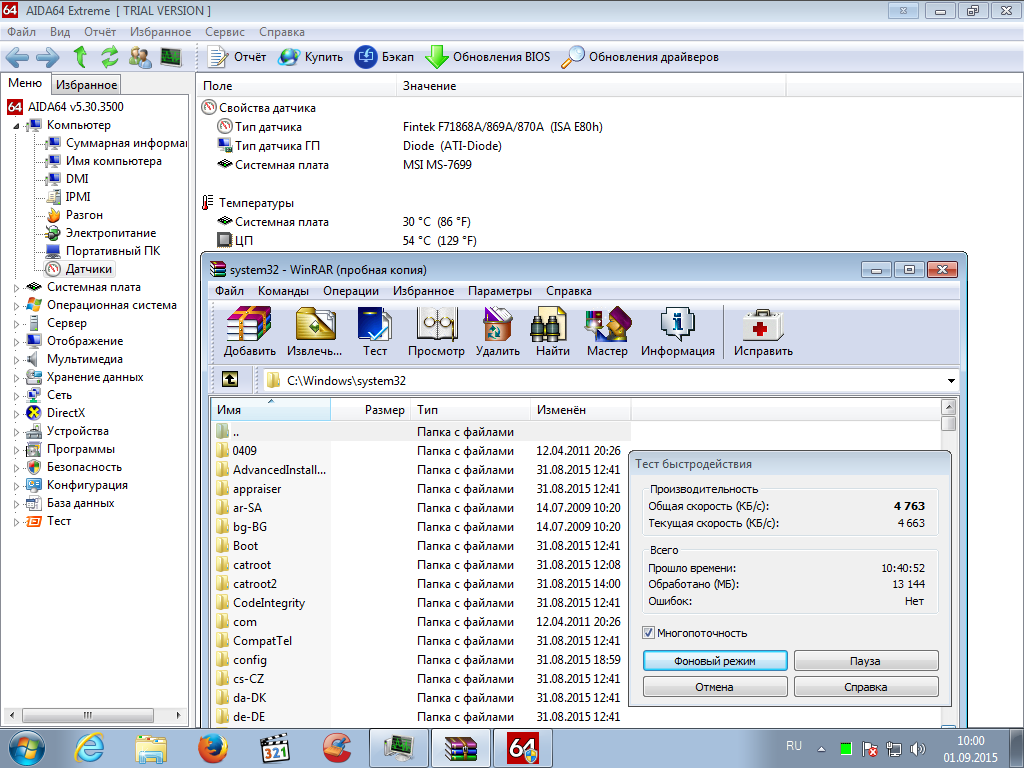Open Internet Explorer from taskbar
This screenshot has height=768, width=1024.
point(89,748)
